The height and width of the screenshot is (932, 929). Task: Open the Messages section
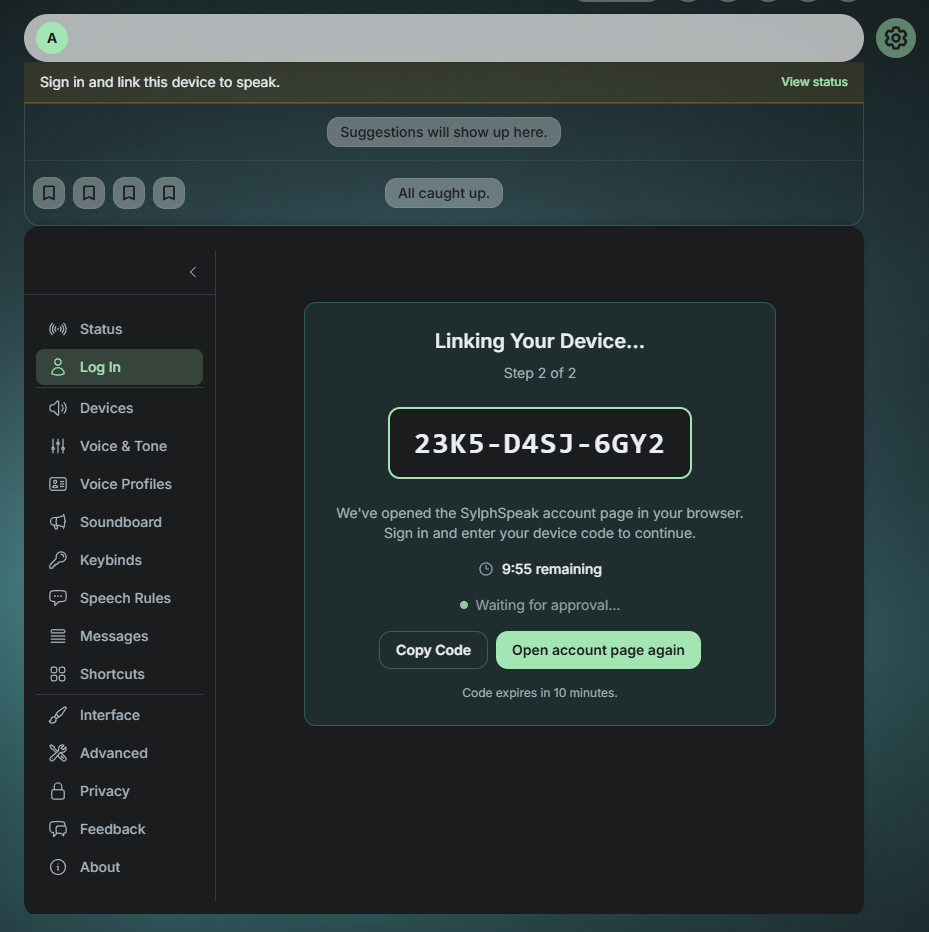[x=119, y=637]
